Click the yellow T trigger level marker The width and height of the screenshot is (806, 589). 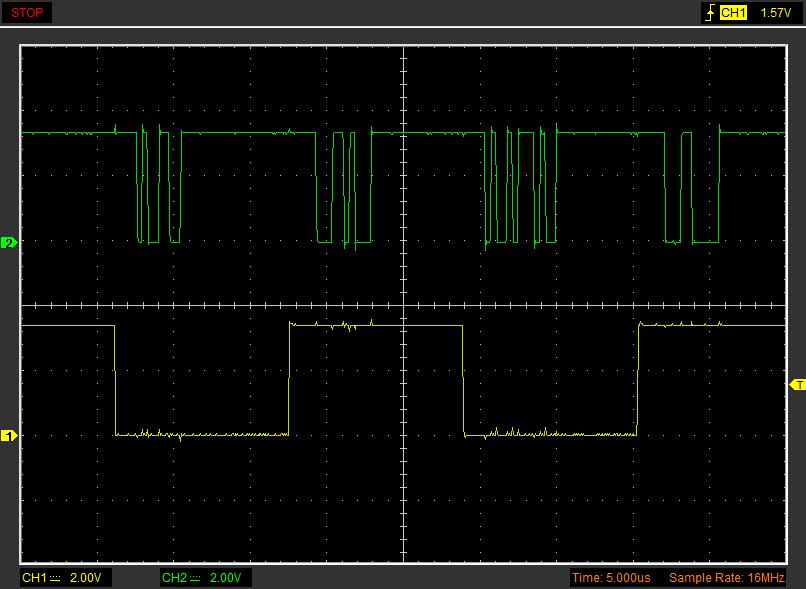[797, 384]
